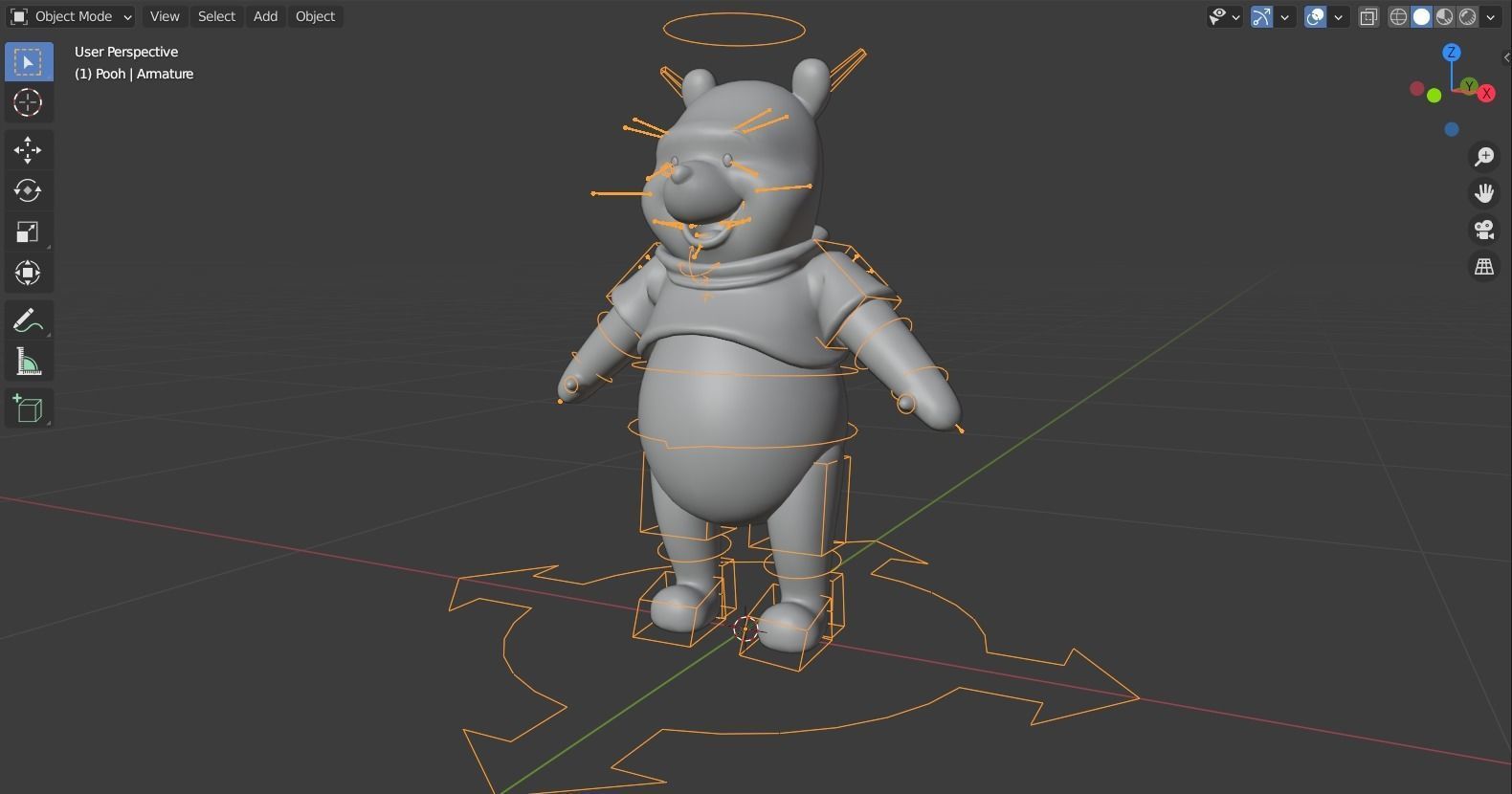Choose the Add Cube tool
The image size is (1512, 794).
(x=28, y=408)
